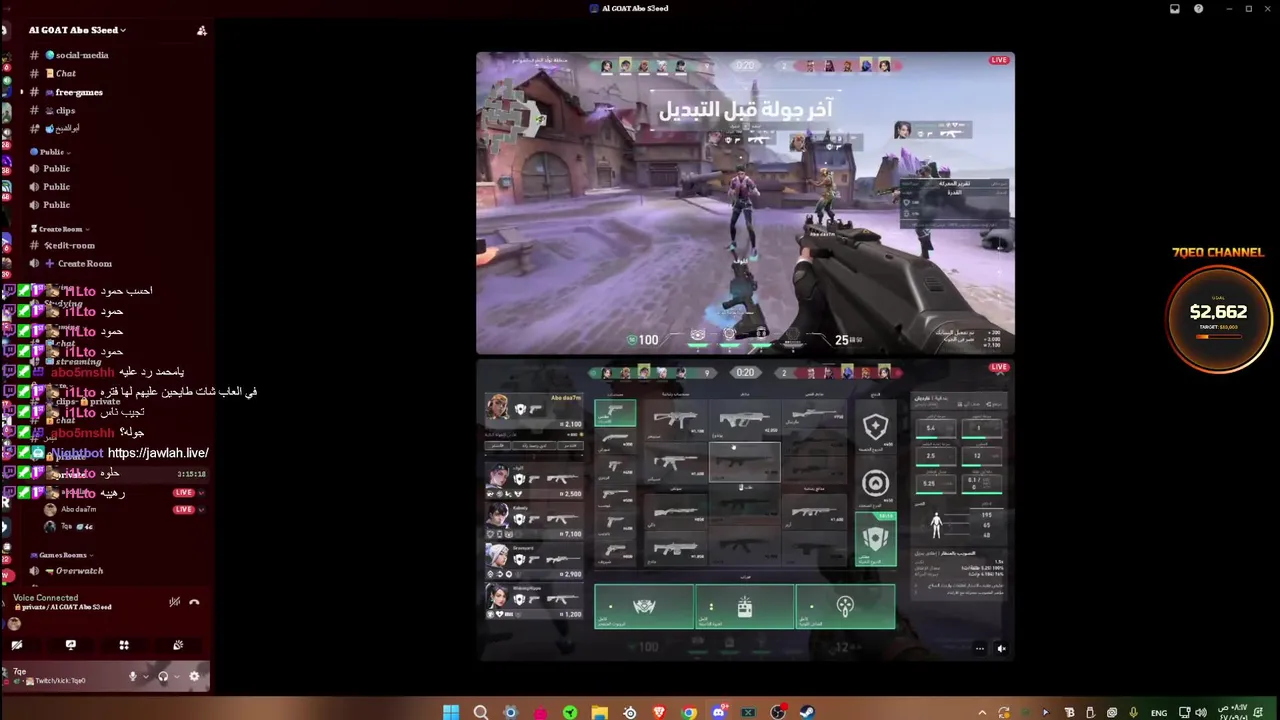Click the share your screen icon

click(x=70, y=645)
